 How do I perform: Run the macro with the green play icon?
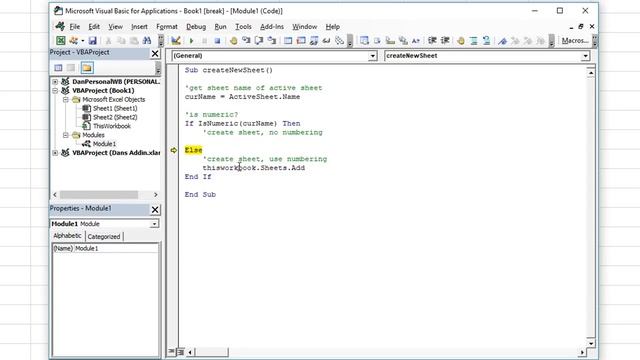tap(191, 40)
